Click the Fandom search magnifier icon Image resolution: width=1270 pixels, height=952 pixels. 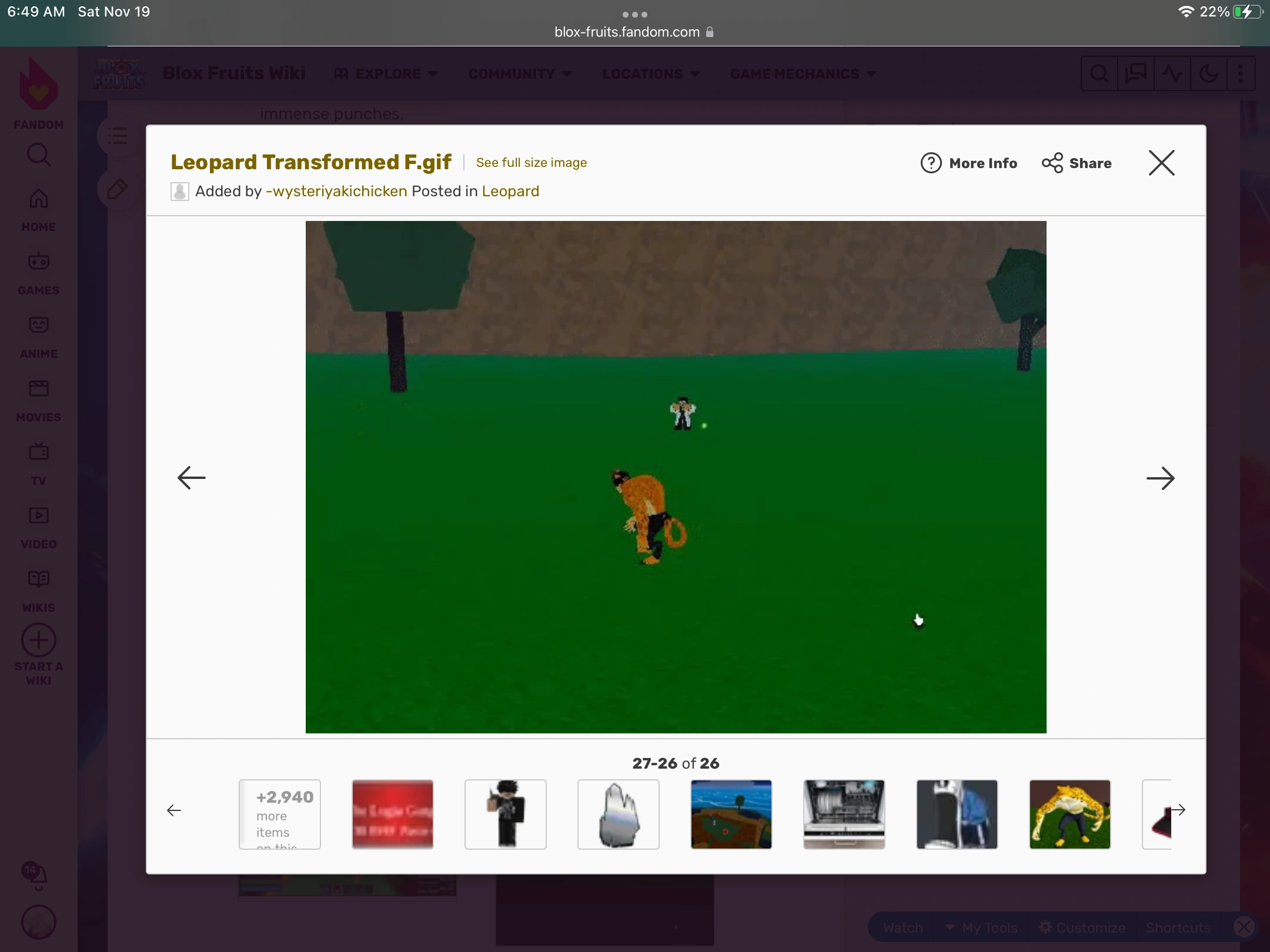39,155
